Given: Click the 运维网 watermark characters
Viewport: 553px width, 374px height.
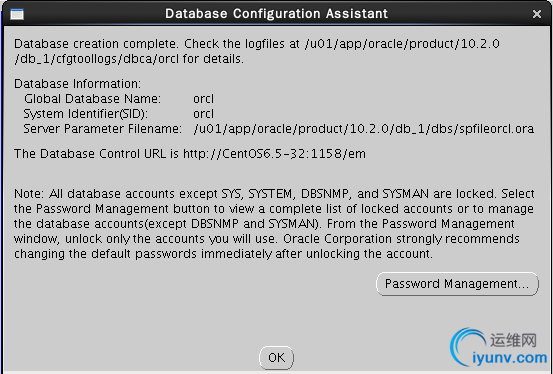Looking at the screenshot, I should pos(513,340).
